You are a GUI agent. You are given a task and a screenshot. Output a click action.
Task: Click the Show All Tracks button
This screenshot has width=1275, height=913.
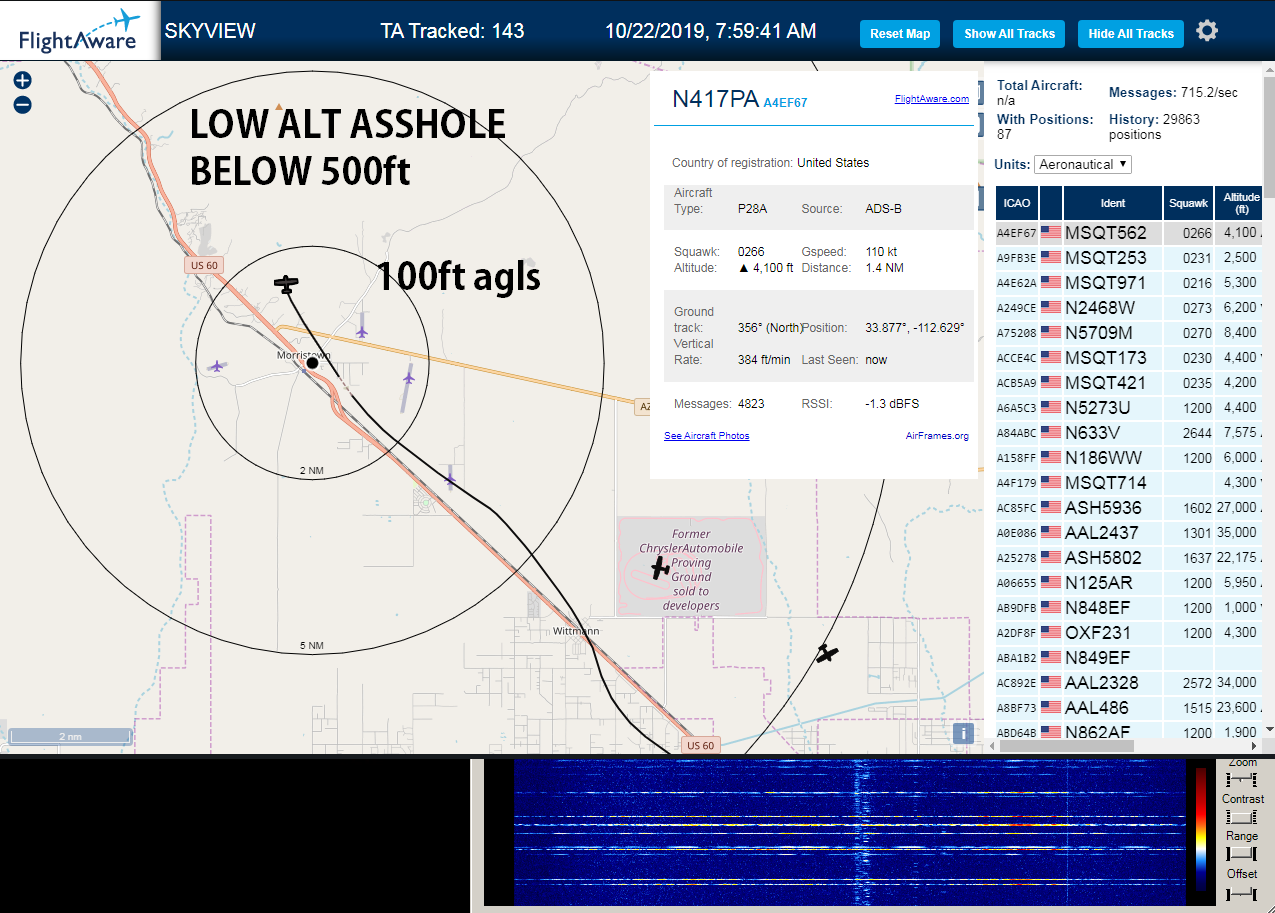[x=1009, y=33]
